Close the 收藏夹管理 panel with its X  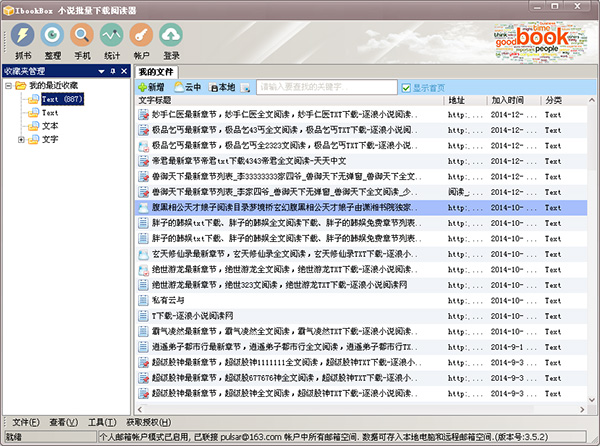(124, 71)
